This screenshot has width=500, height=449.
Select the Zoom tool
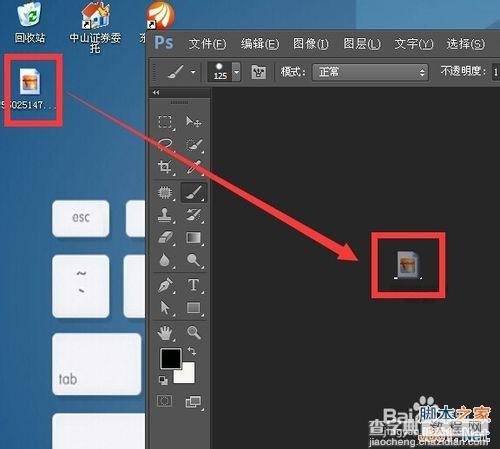pos(194,333)
